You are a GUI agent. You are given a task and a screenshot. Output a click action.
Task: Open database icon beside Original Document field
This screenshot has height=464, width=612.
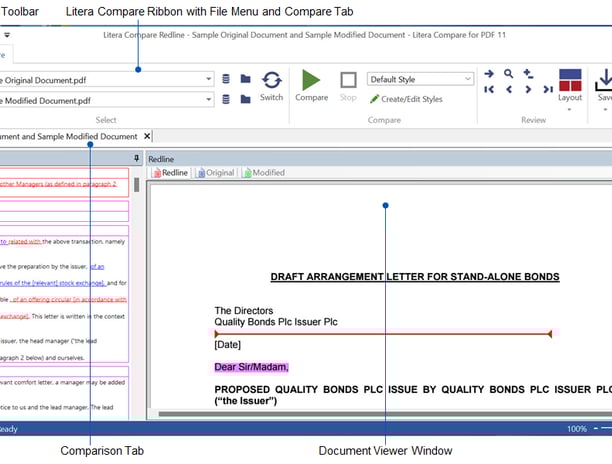tap(226, 79)
